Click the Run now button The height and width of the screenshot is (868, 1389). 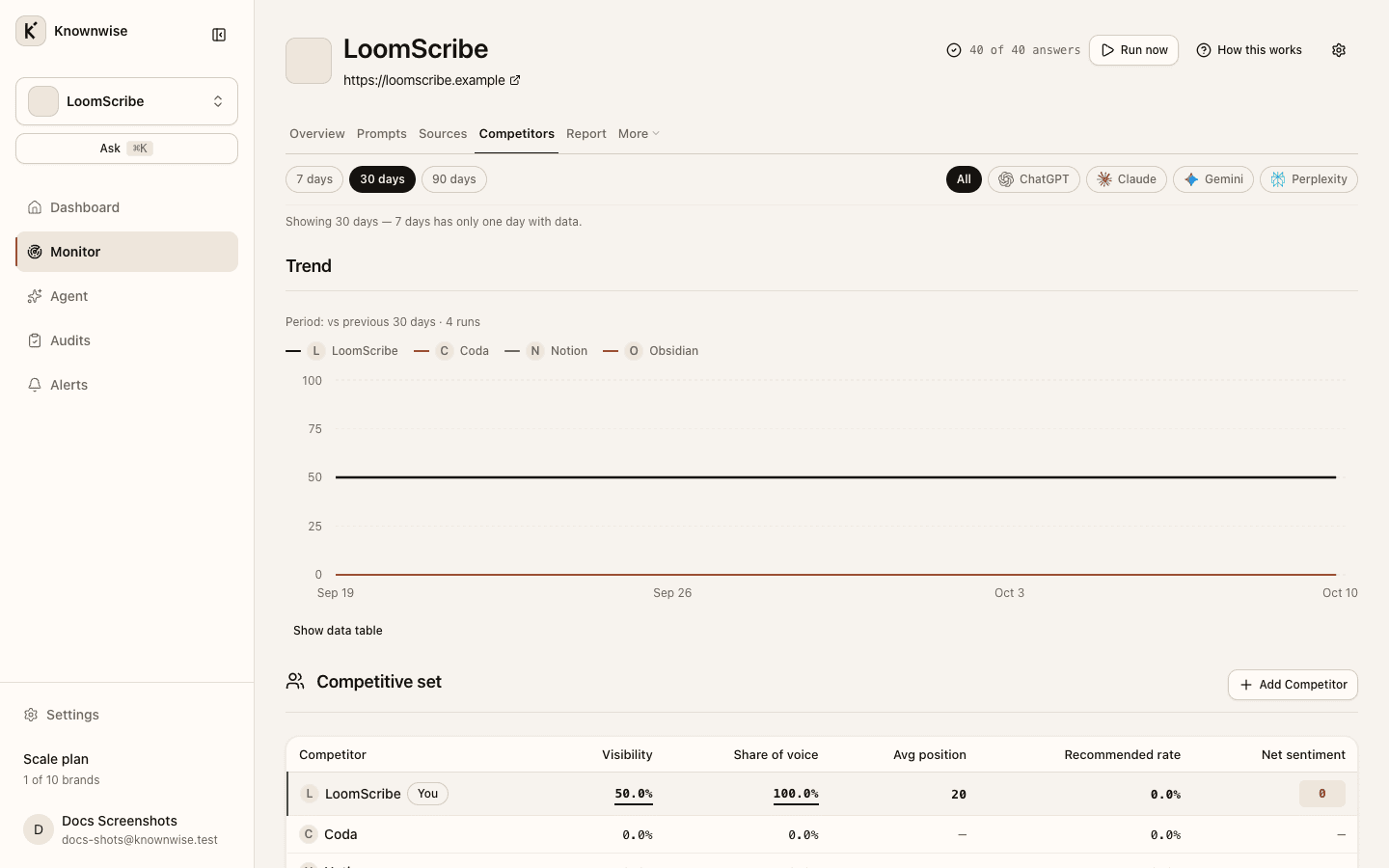click(1133, 50)
